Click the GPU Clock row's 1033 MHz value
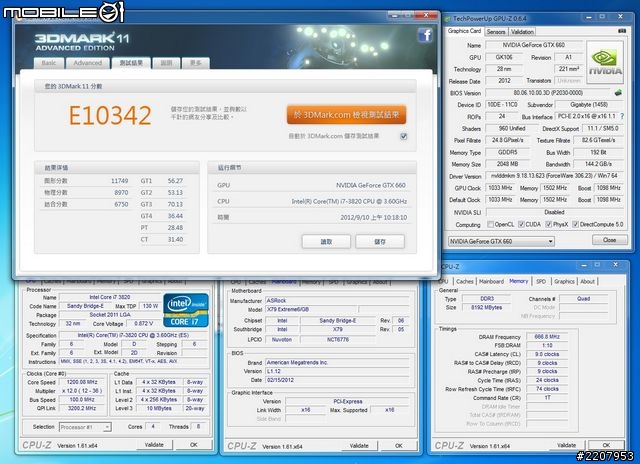This screenshot has width=640, height=464. 500,188
